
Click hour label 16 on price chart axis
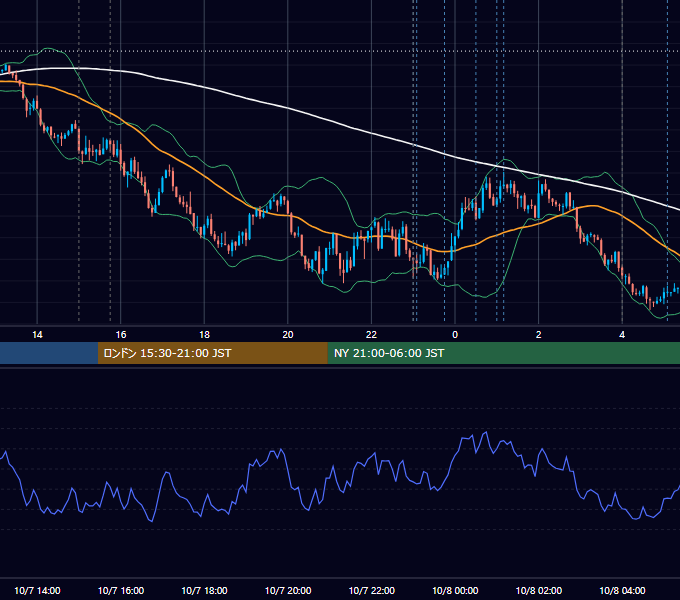point(121,335)
